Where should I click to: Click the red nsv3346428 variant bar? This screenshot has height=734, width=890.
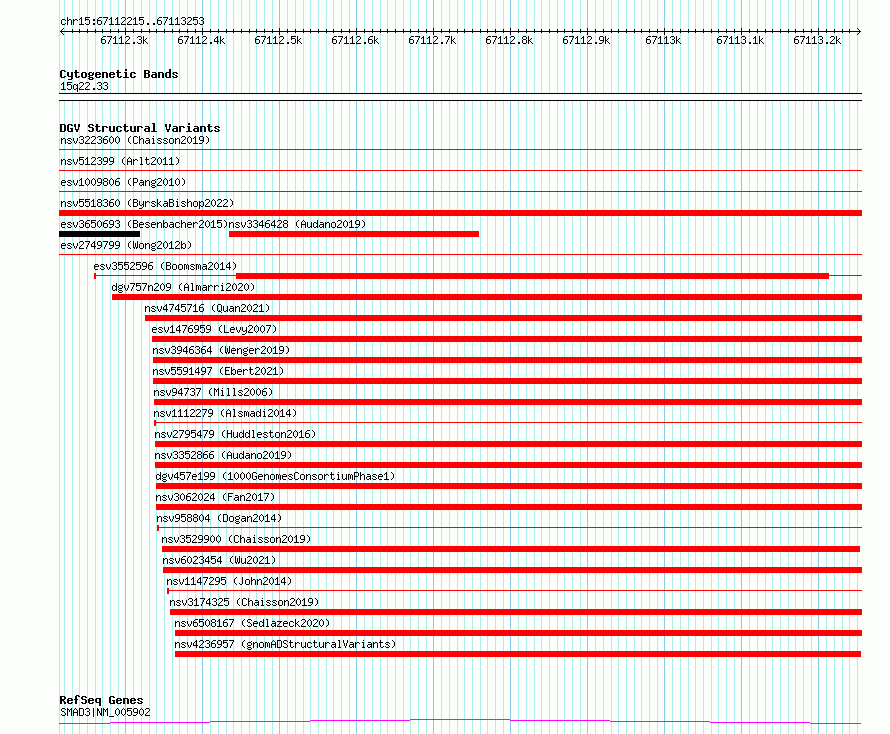(x=354, y=234)
